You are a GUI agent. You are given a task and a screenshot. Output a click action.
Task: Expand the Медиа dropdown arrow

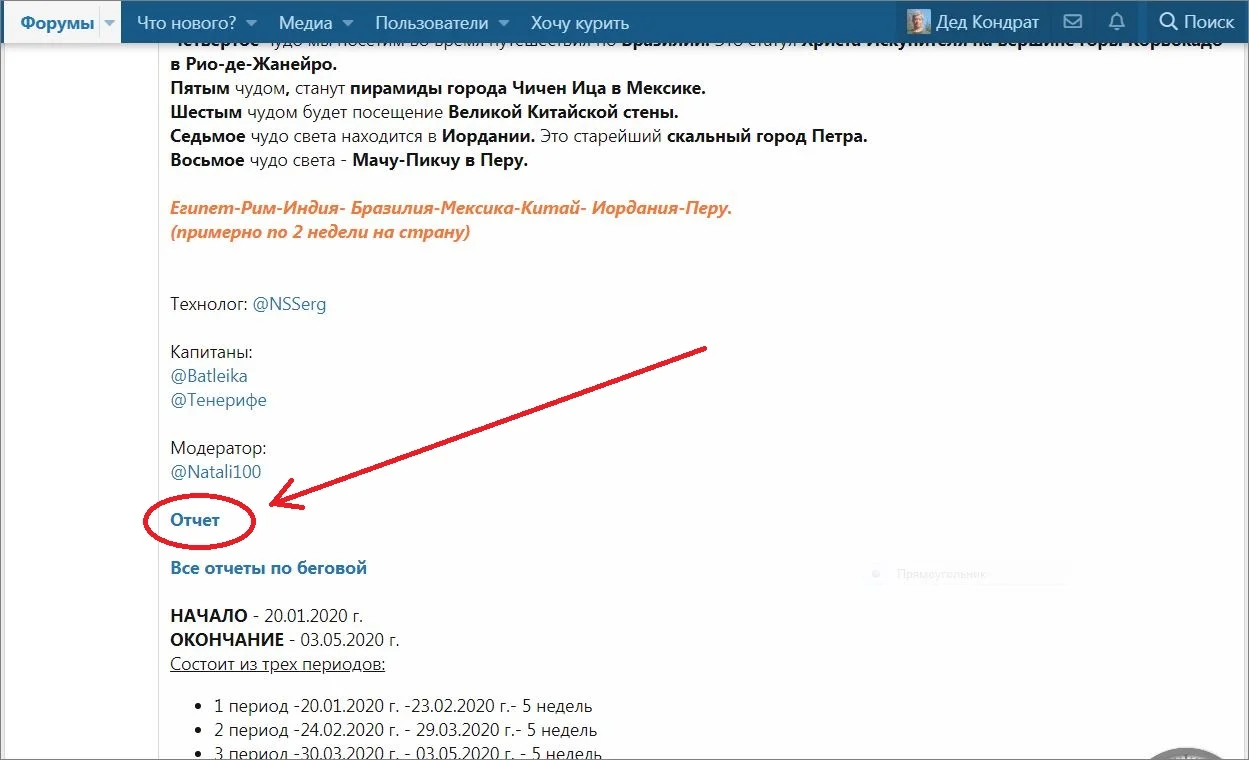(x=347, y=23)
